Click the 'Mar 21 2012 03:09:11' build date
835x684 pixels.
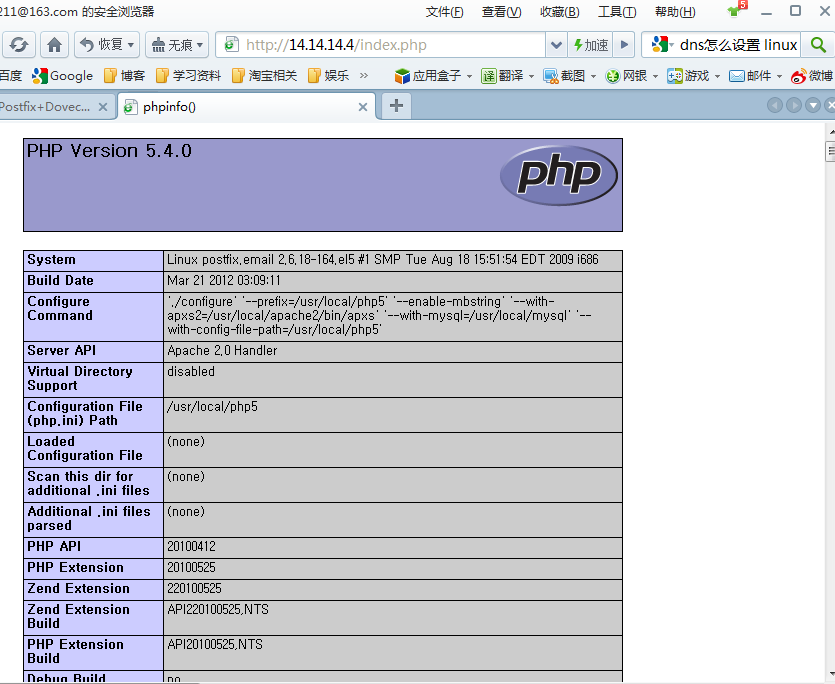[224, 280]
